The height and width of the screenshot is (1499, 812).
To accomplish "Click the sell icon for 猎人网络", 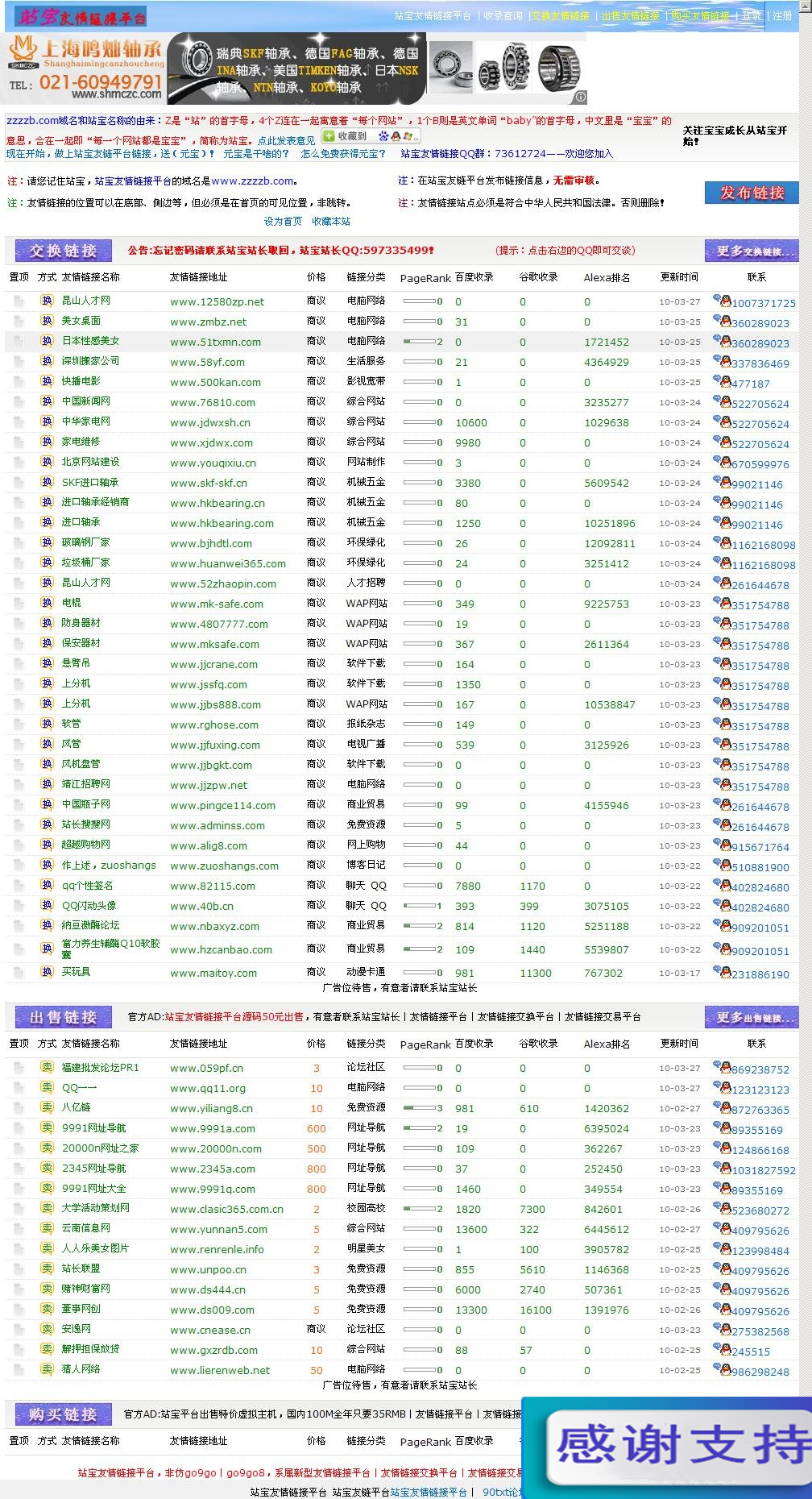I will (47, 1369).
